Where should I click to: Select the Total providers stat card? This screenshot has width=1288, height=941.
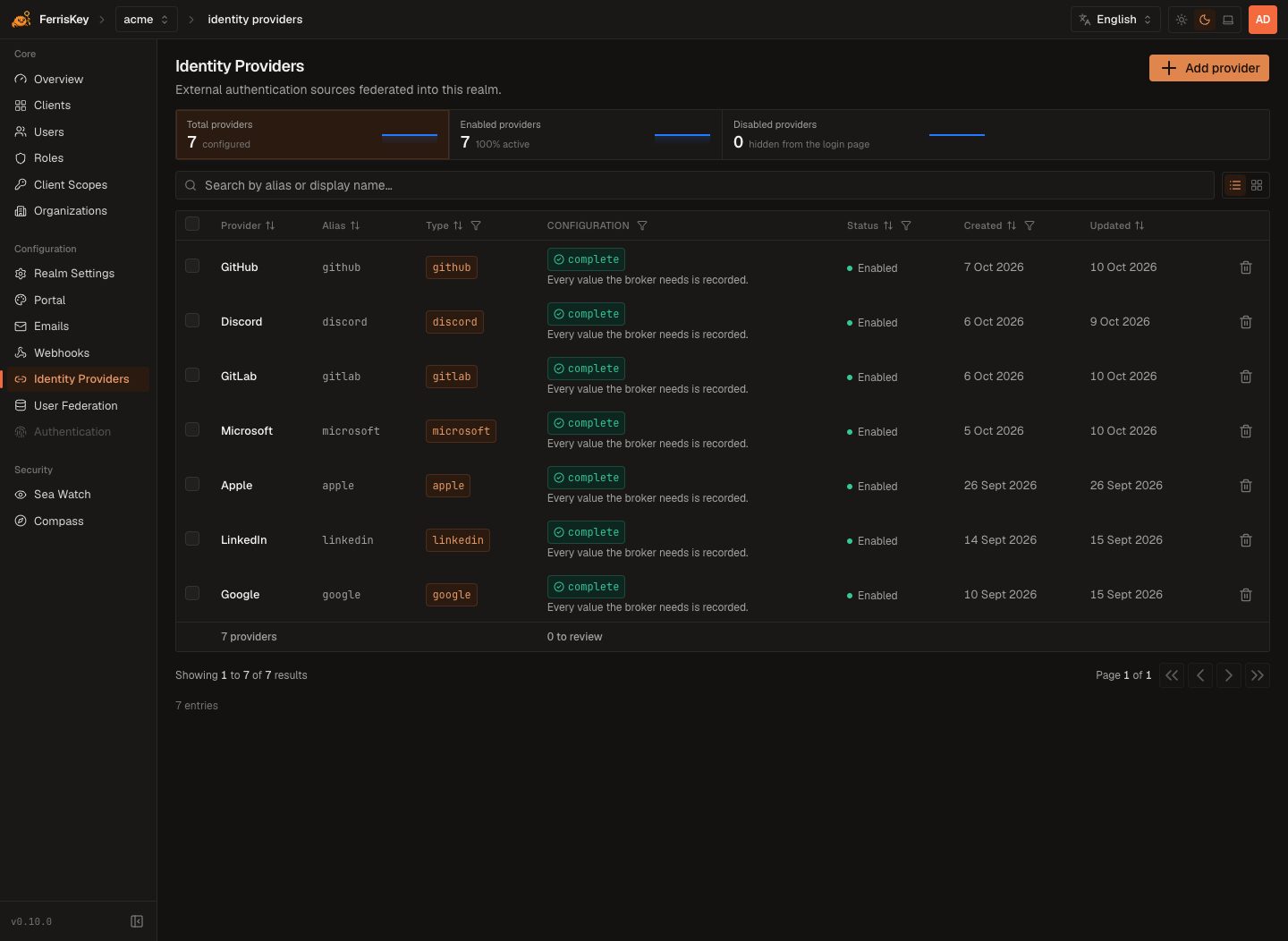coord(312,134)
